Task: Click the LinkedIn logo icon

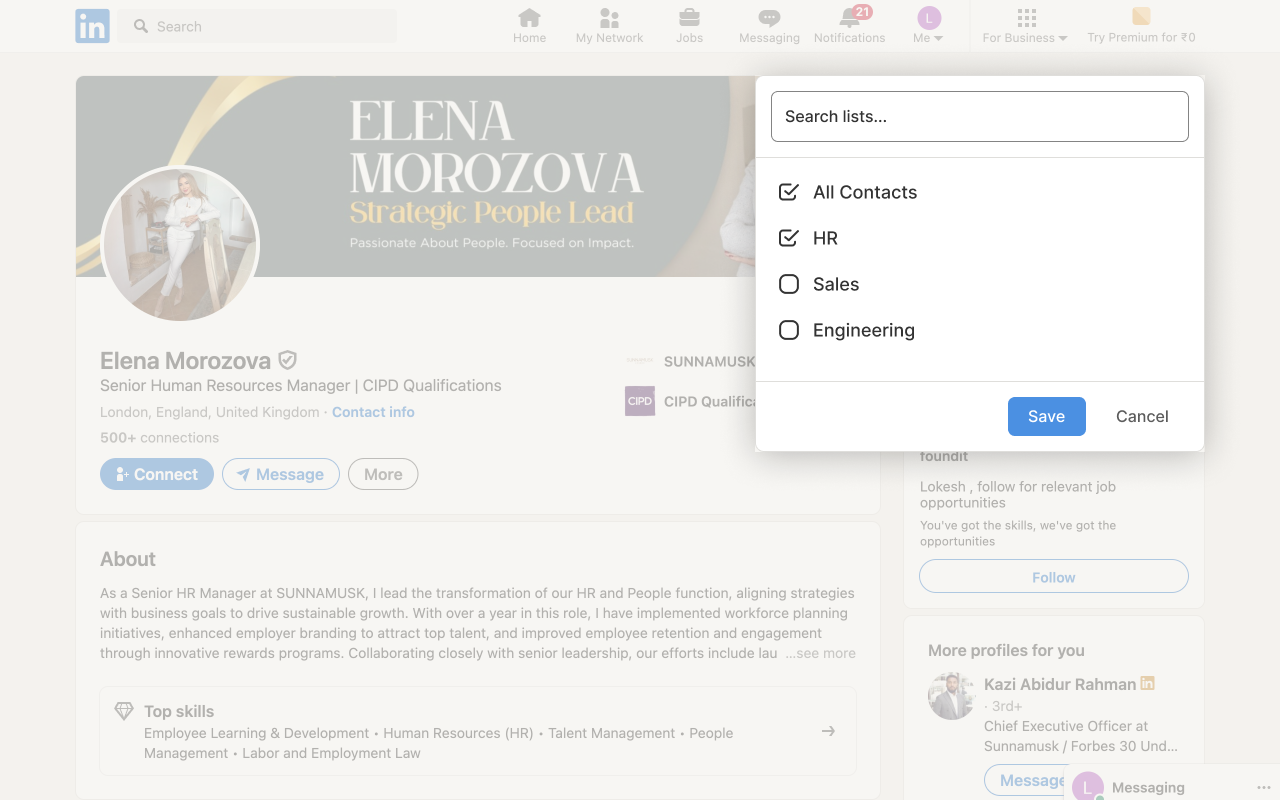Action: pos(92,26)
